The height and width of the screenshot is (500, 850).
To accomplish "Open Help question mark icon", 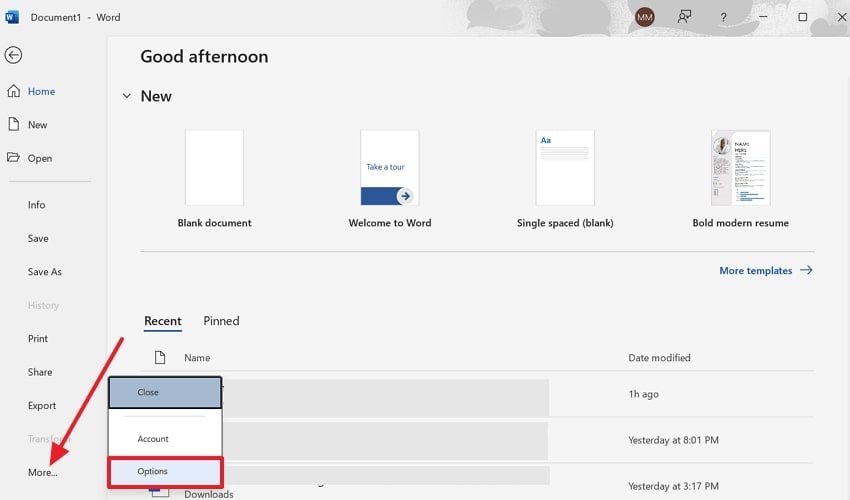I will [723, 17].
